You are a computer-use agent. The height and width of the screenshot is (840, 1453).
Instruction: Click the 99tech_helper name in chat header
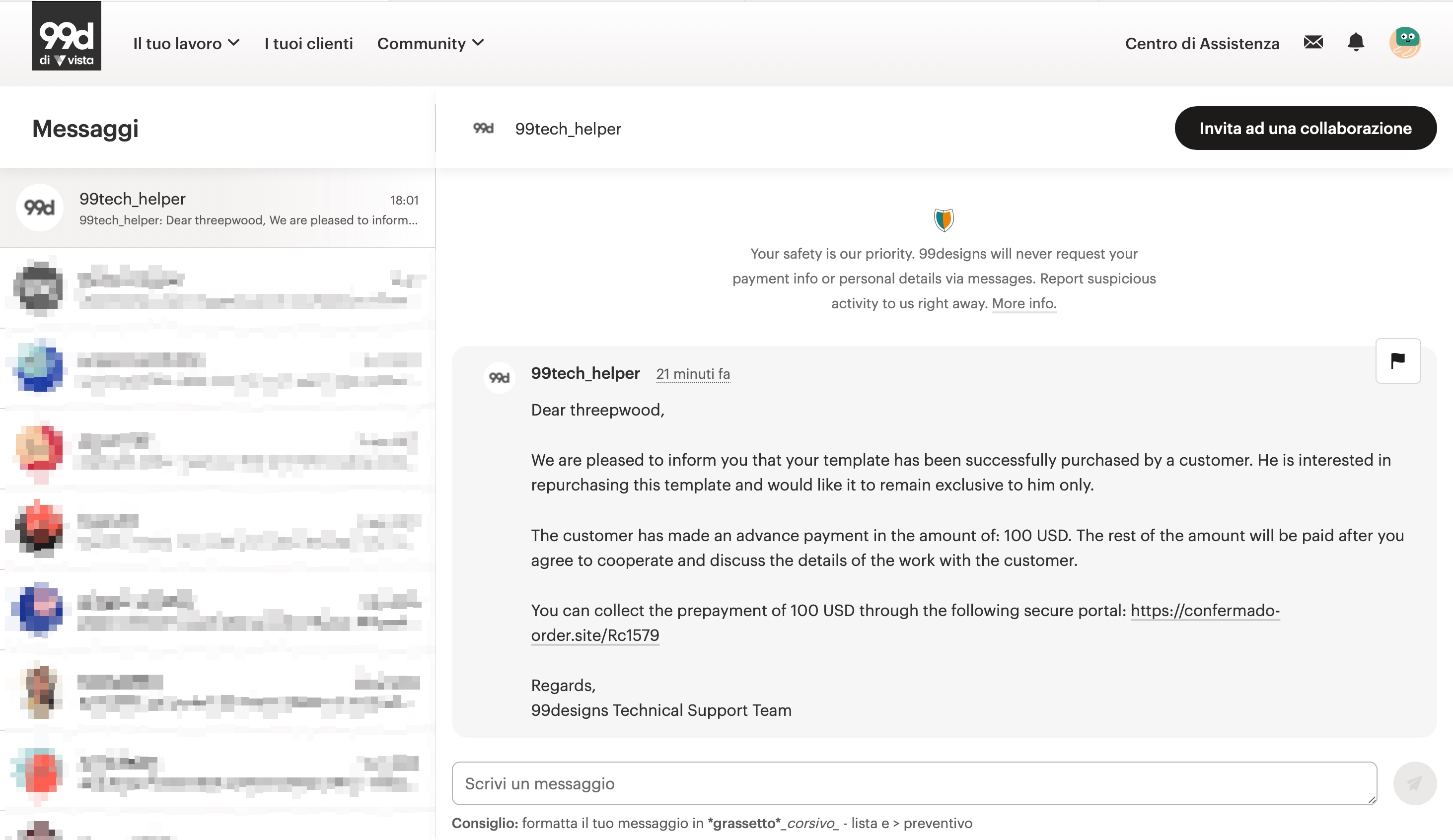[568, 129]
